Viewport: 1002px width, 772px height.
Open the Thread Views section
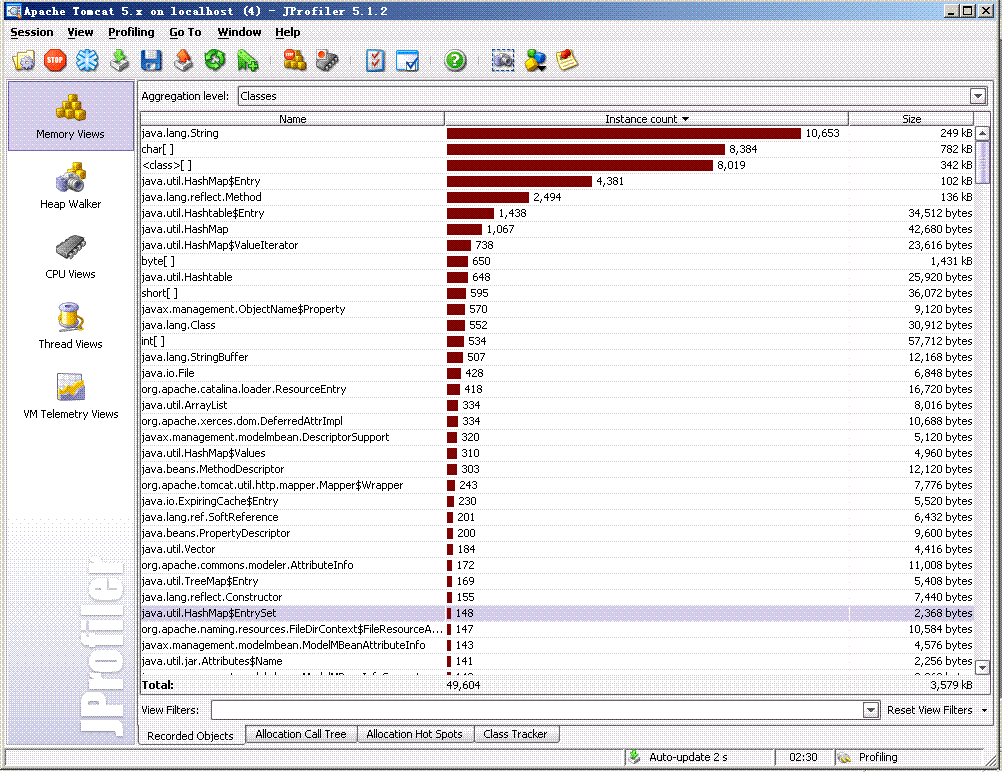click(x=69, y=327)
